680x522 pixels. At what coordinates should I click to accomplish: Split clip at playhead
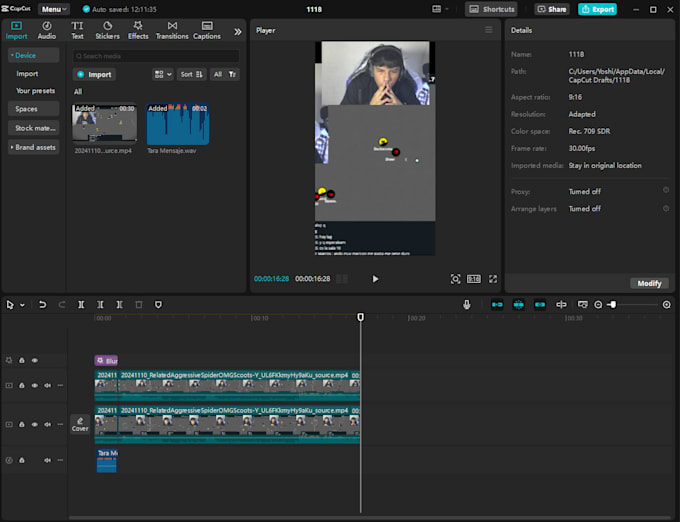(x=81, y=305)
